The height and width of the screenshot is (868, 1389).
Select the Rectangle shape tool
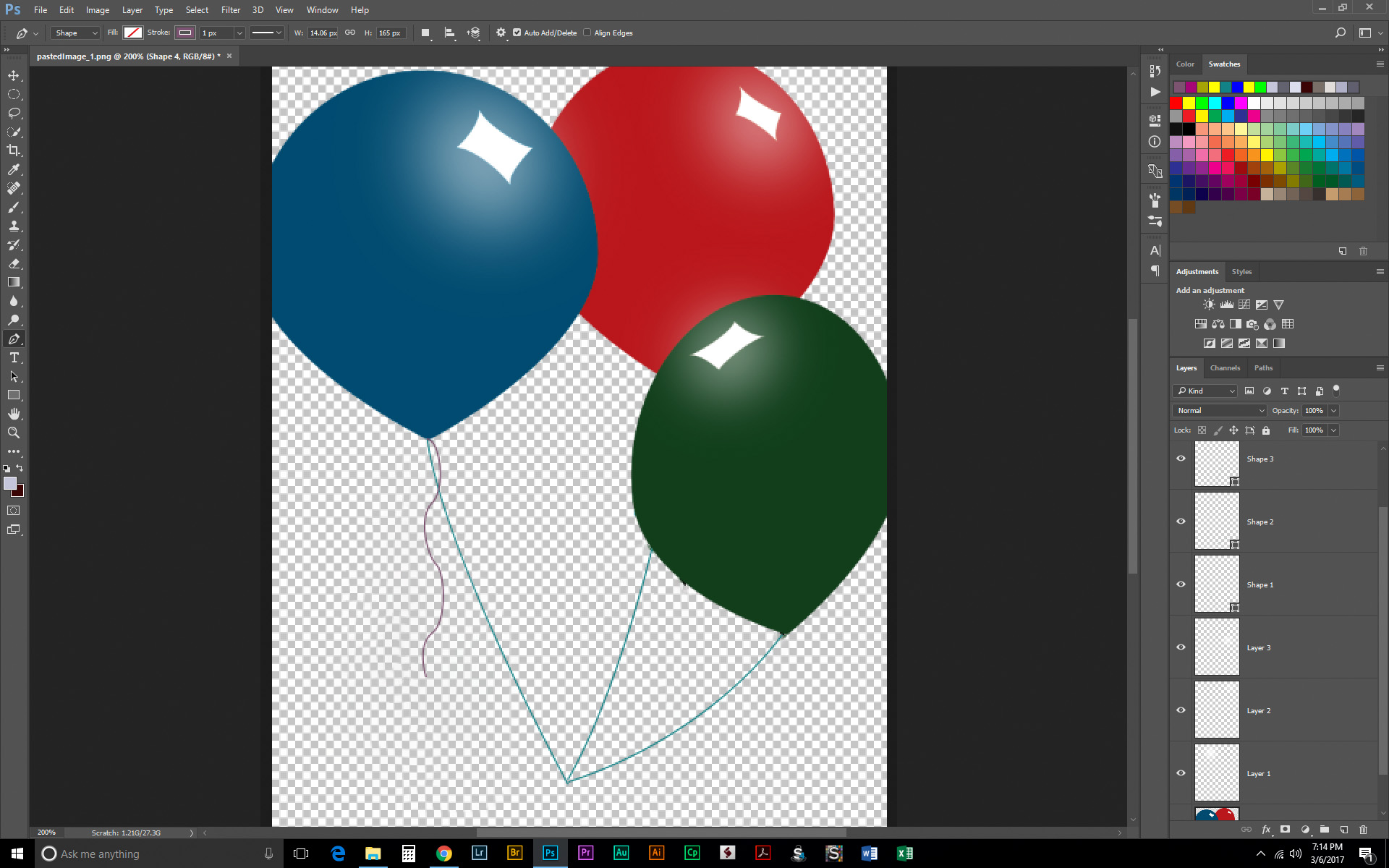[14, 395]
